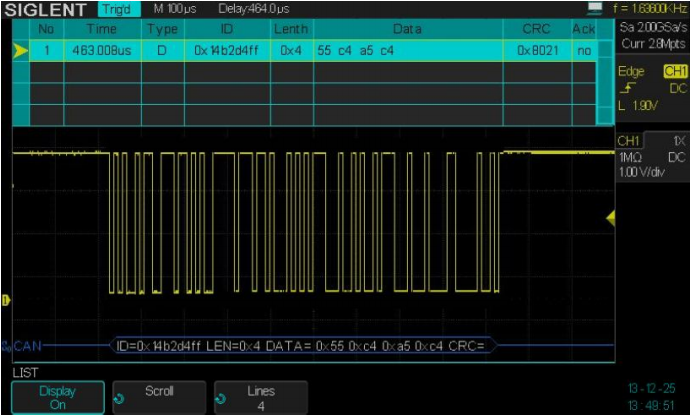This screenshot has width=691, height=415.
Task: Click the CAN decoded frame ID=0x14b2d4ff bubble
Action: 303,346
